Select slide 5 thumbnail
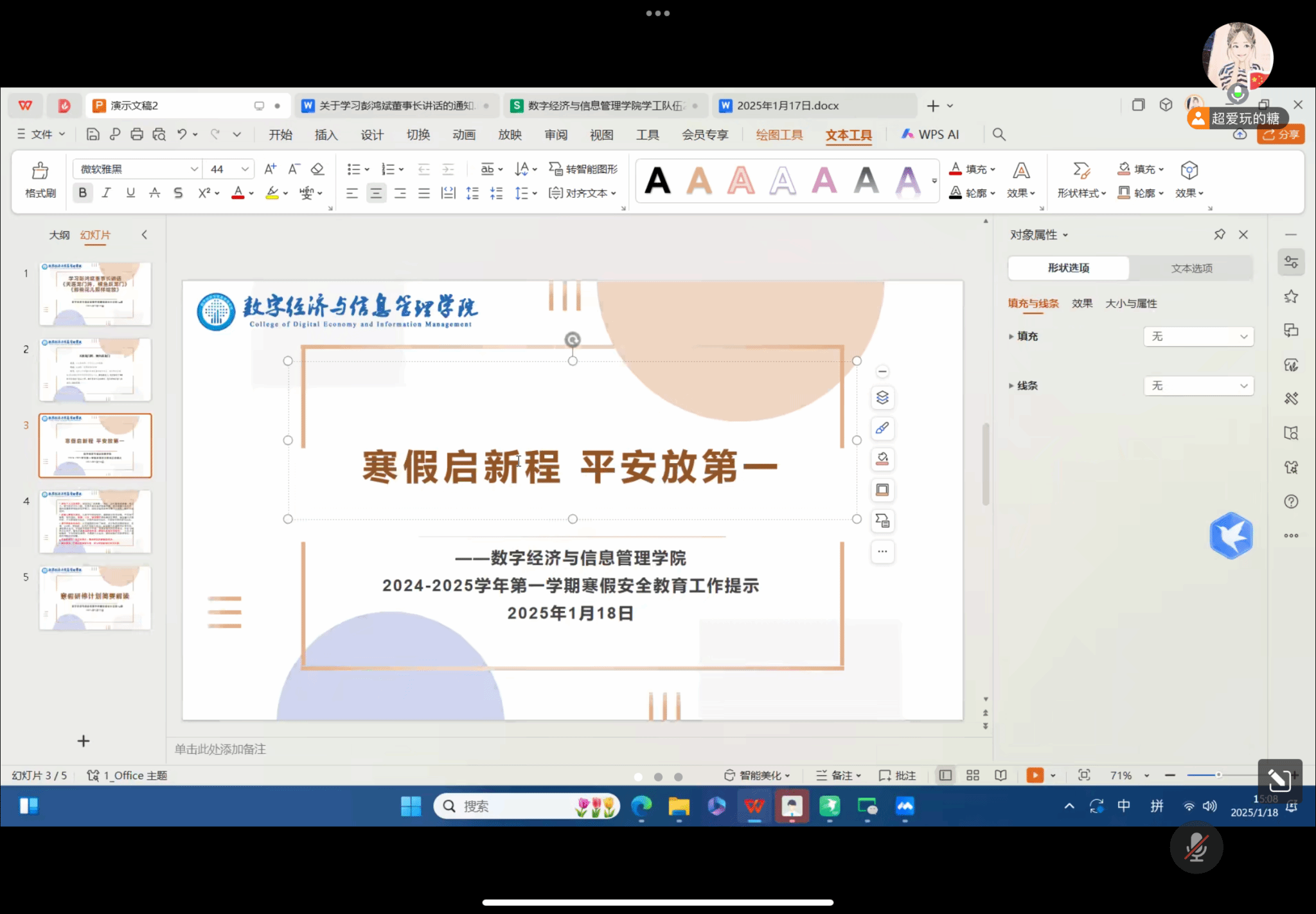This screenshot has width=1316, height=914. [x=95, y=597]
